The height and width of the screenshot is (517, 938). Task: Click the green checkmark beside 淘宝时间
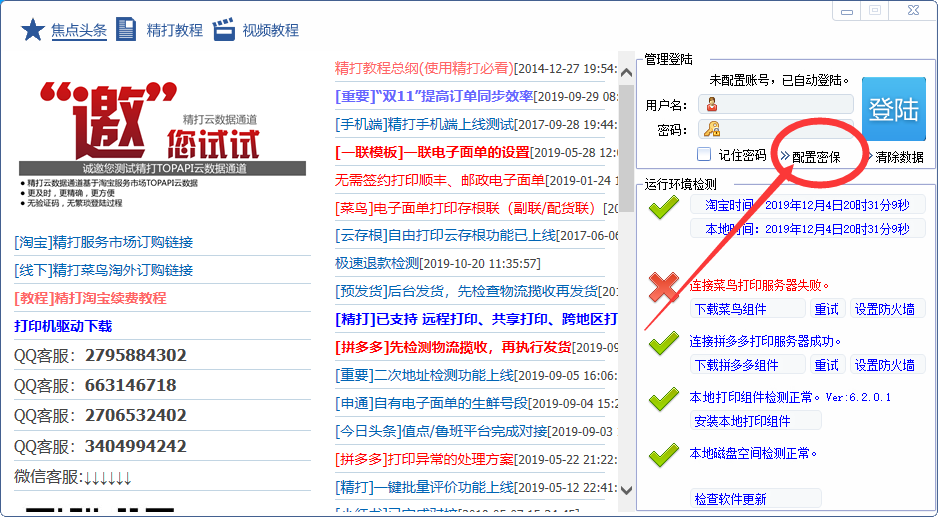coord(663,207)
